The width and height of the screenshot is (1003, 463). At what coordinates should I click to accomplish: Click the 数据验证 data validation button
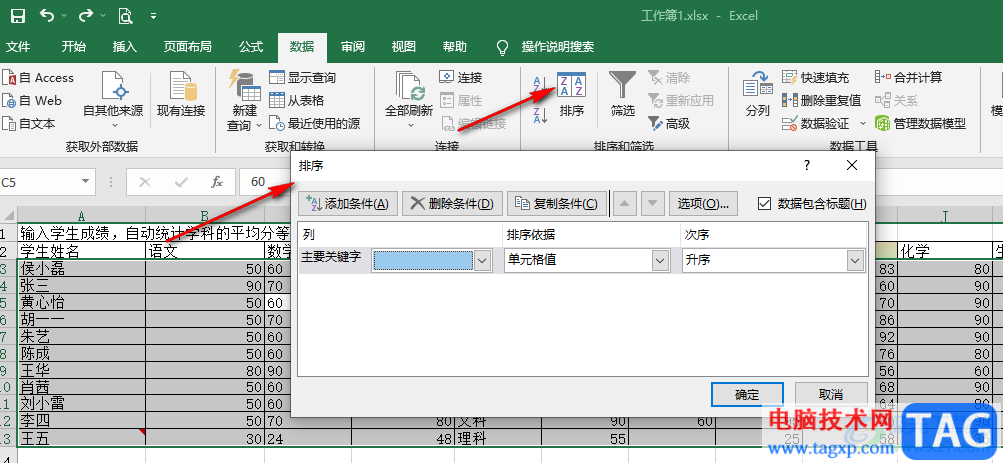pos(816,123)
